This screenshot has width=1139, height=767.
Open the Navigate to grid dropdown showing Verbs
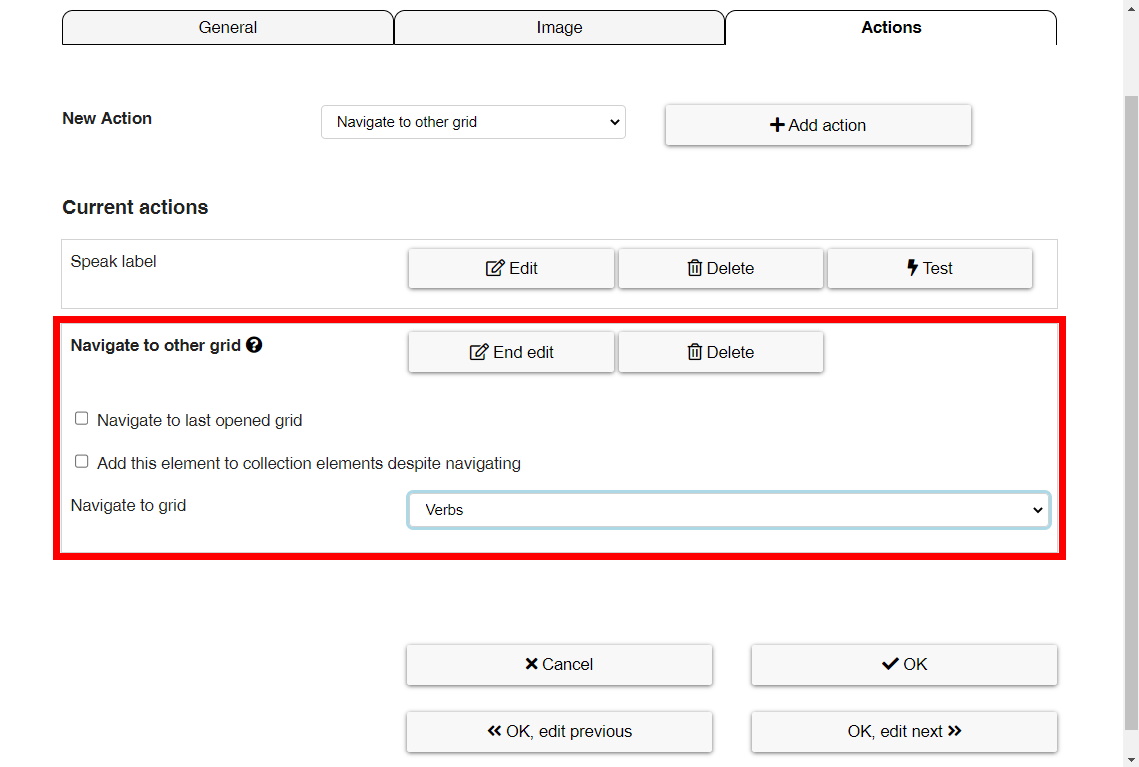728,510
